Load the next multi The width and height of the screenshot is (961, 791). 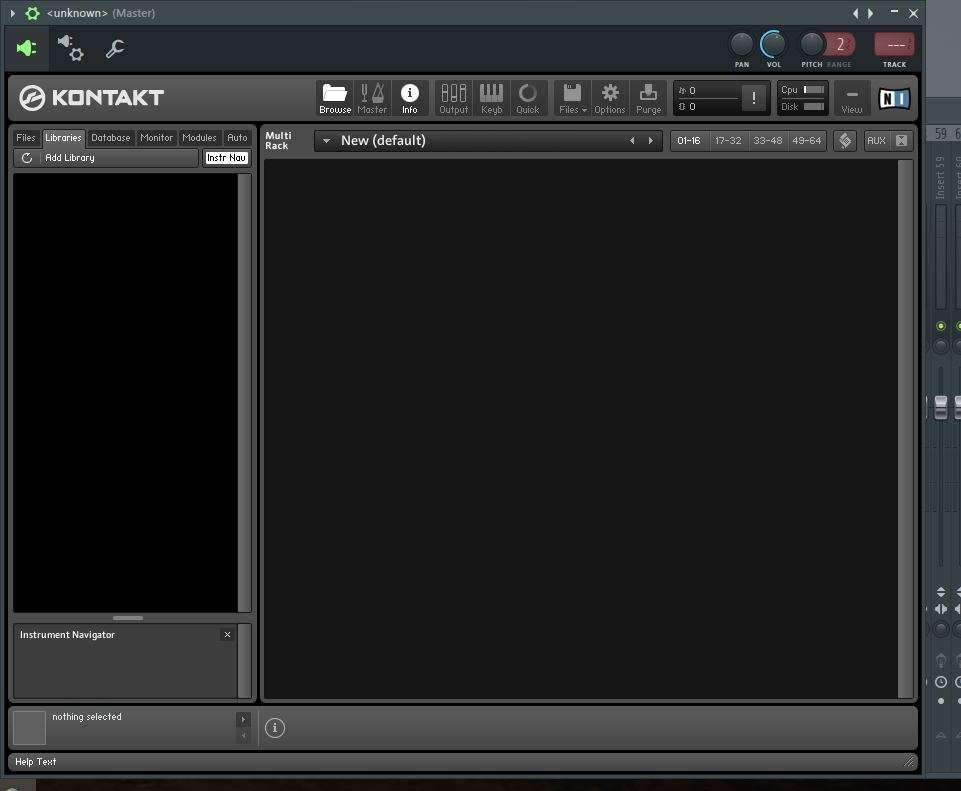coord(650,140)
